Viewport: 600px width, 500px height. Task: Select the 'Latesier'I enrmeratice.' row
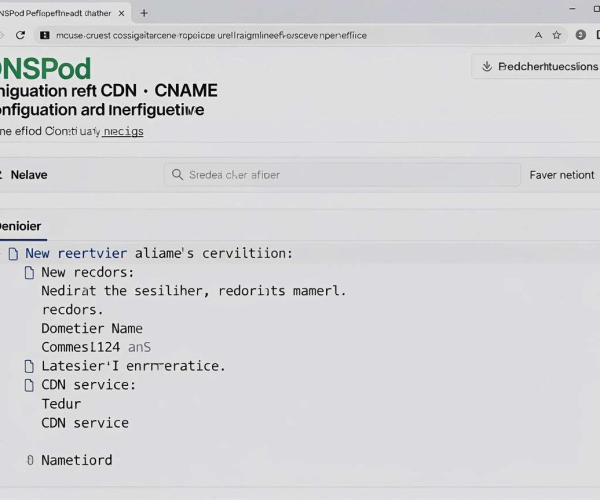(x=133, y=366)
